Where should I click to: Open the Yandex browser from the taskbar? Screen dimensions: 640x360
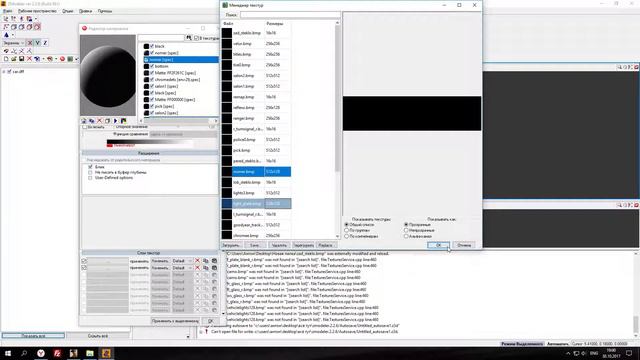tap(41, 353)
